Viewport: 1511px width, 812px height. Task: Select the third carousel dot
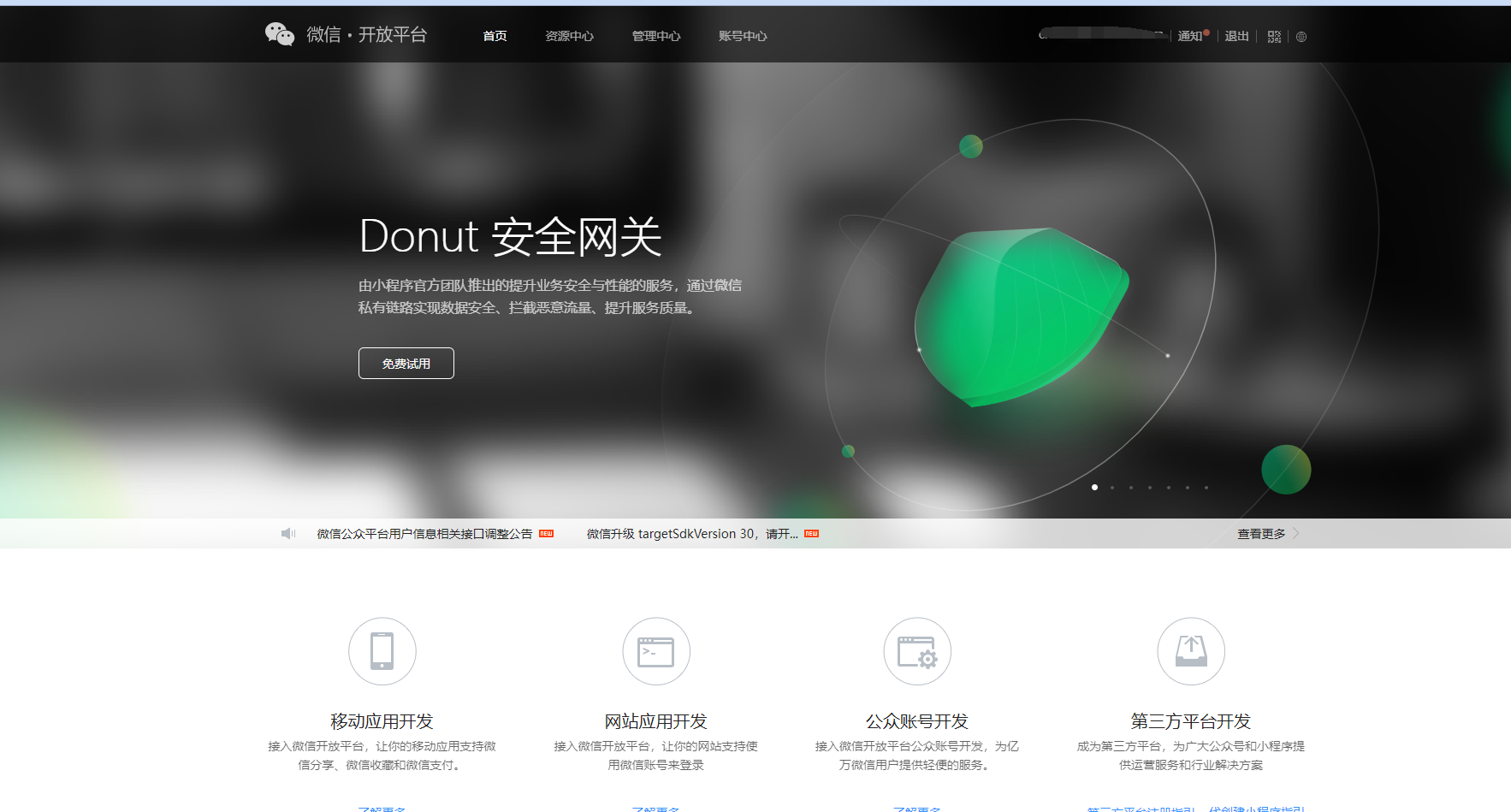tap(1131, 488)
